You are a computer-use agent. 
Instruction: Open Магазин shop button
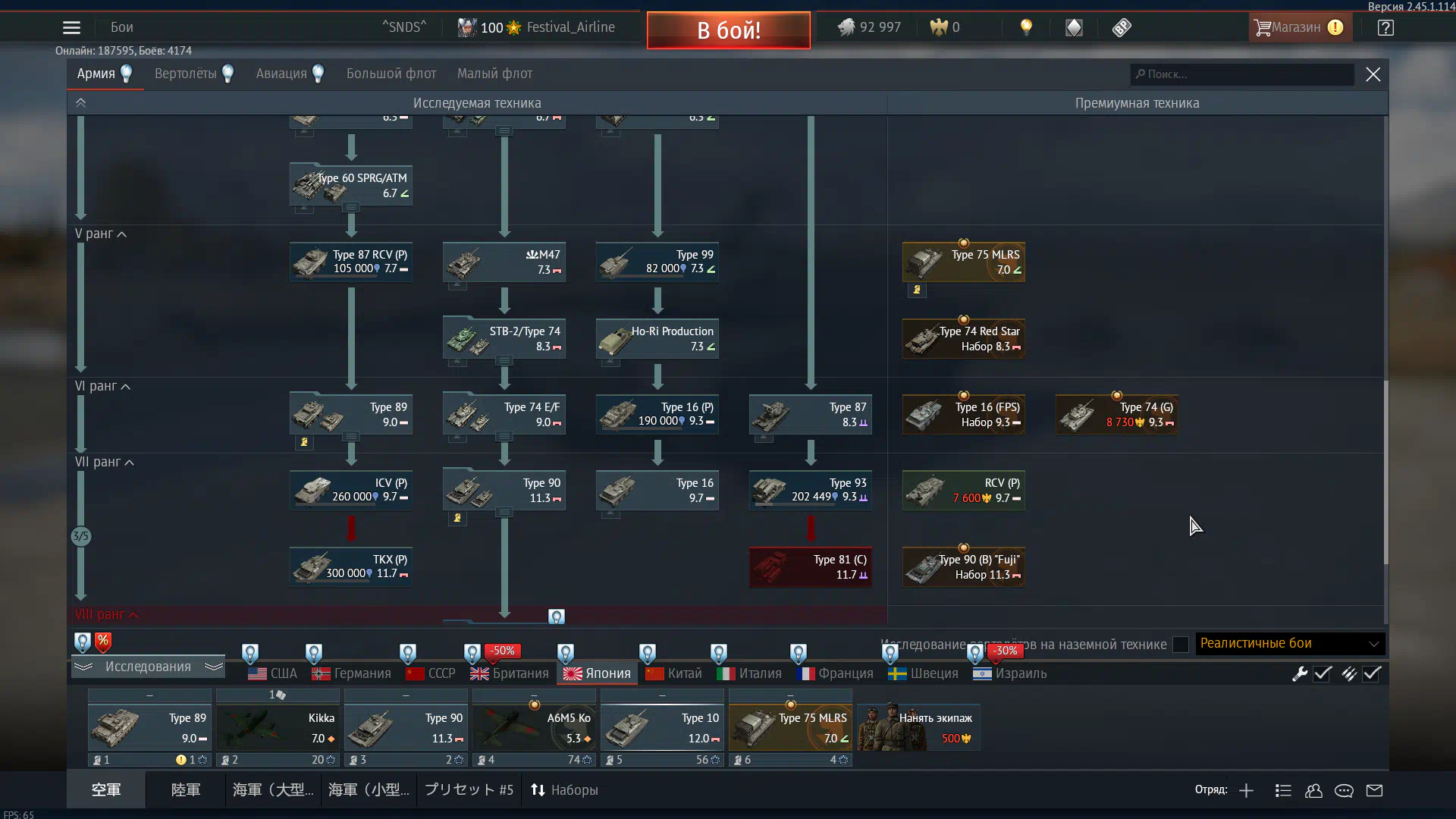(x=1299, y=28)
